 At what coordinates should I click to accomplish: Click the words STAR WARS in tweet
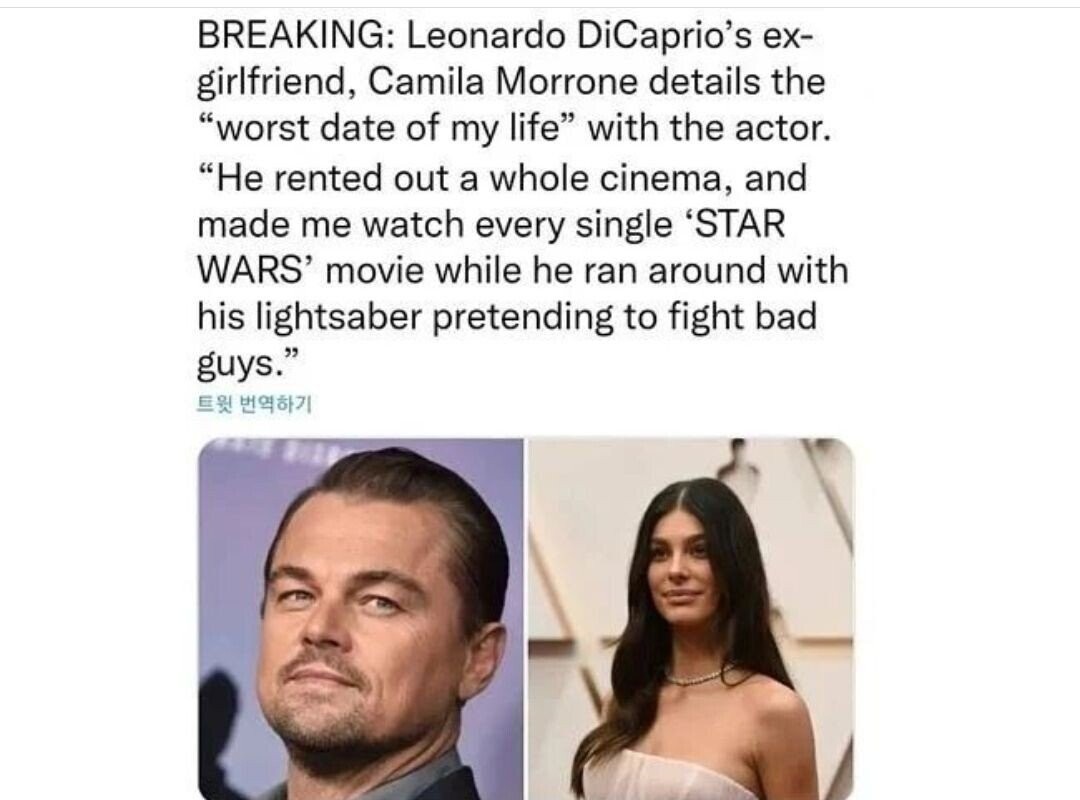(492, 247)
